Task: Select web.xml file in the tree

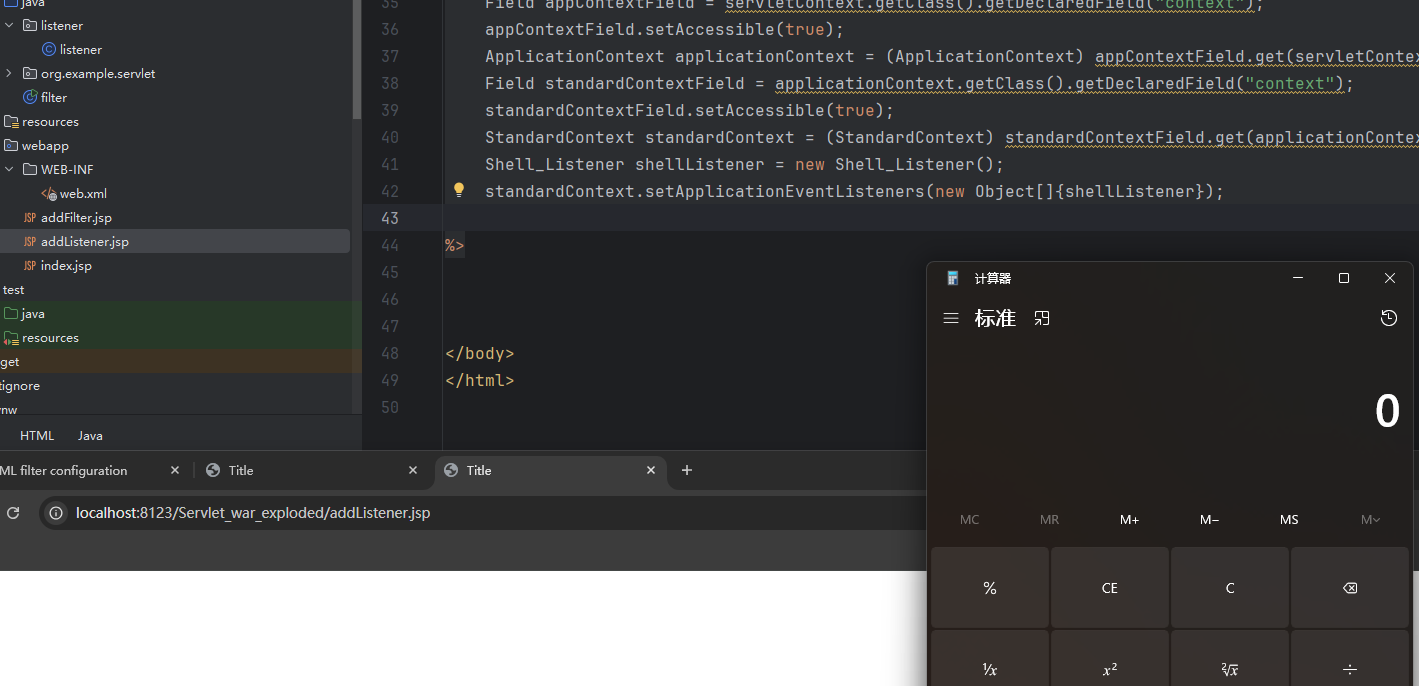Action: tap(82, 193)
